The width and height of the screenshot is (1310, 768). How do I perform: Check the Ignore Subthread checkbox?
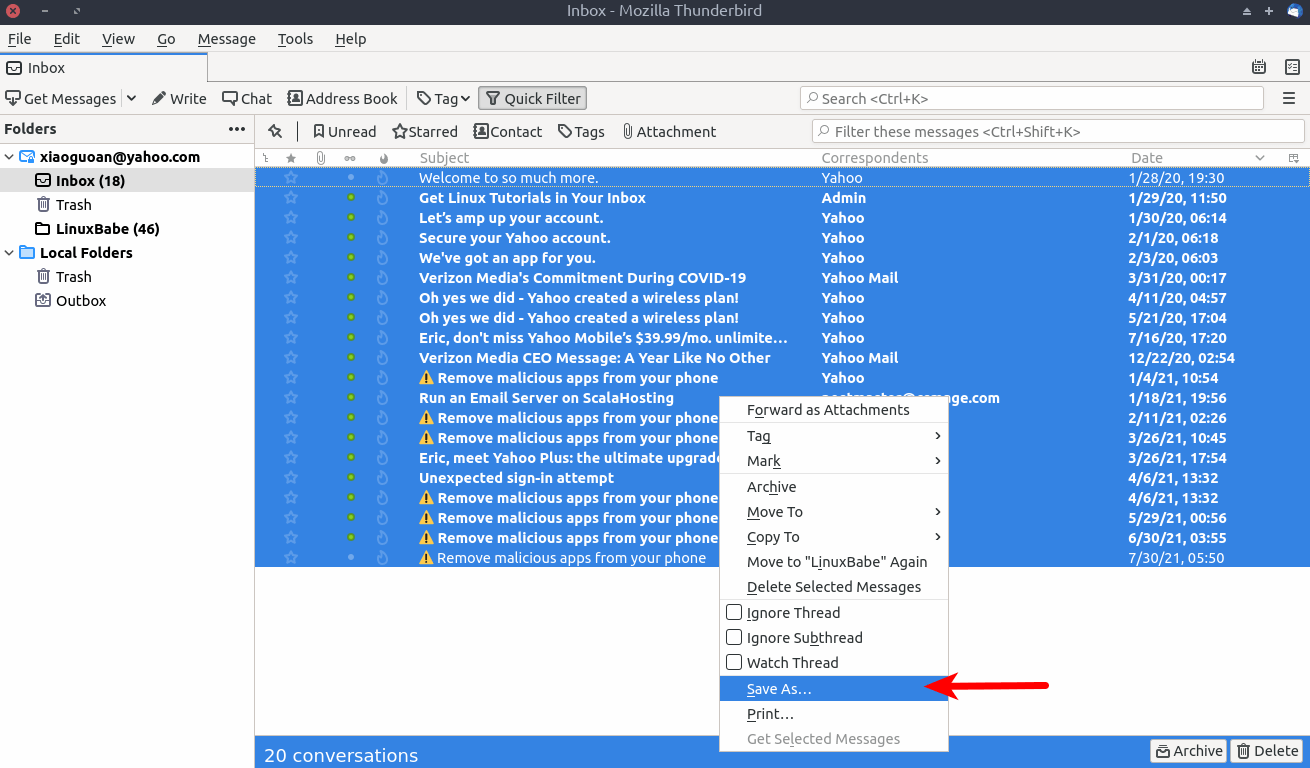pos(734,637)
